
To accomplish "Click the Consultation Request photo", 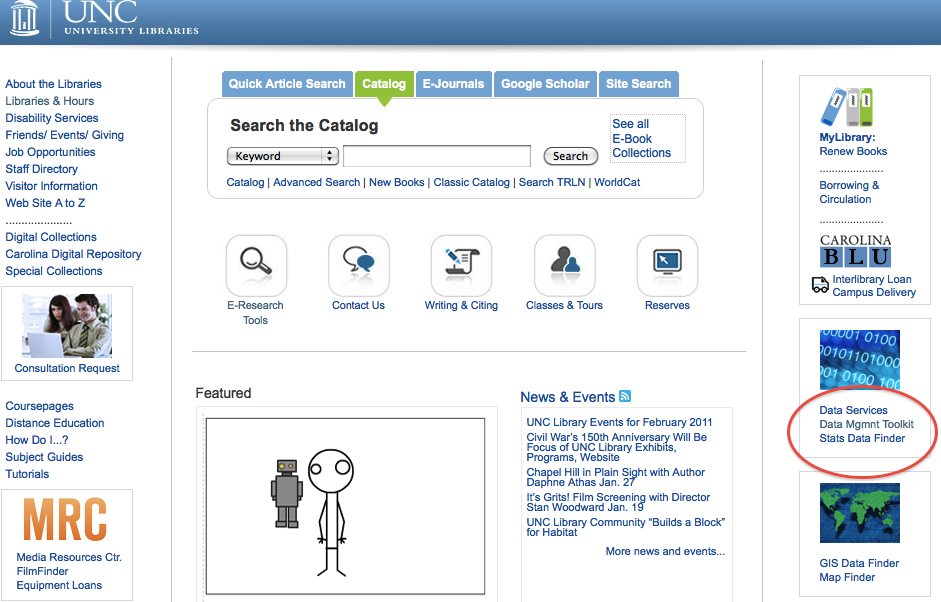I will (67, 326).
